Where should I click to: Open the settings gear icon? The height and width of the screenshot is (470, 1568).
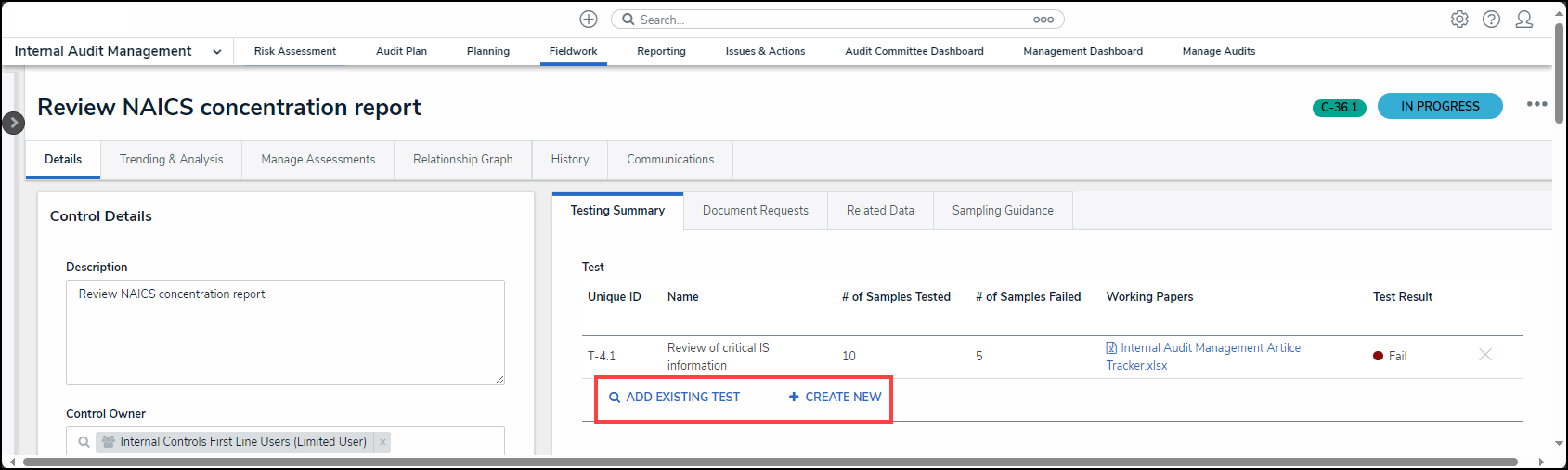click(x=1459, y=20)
